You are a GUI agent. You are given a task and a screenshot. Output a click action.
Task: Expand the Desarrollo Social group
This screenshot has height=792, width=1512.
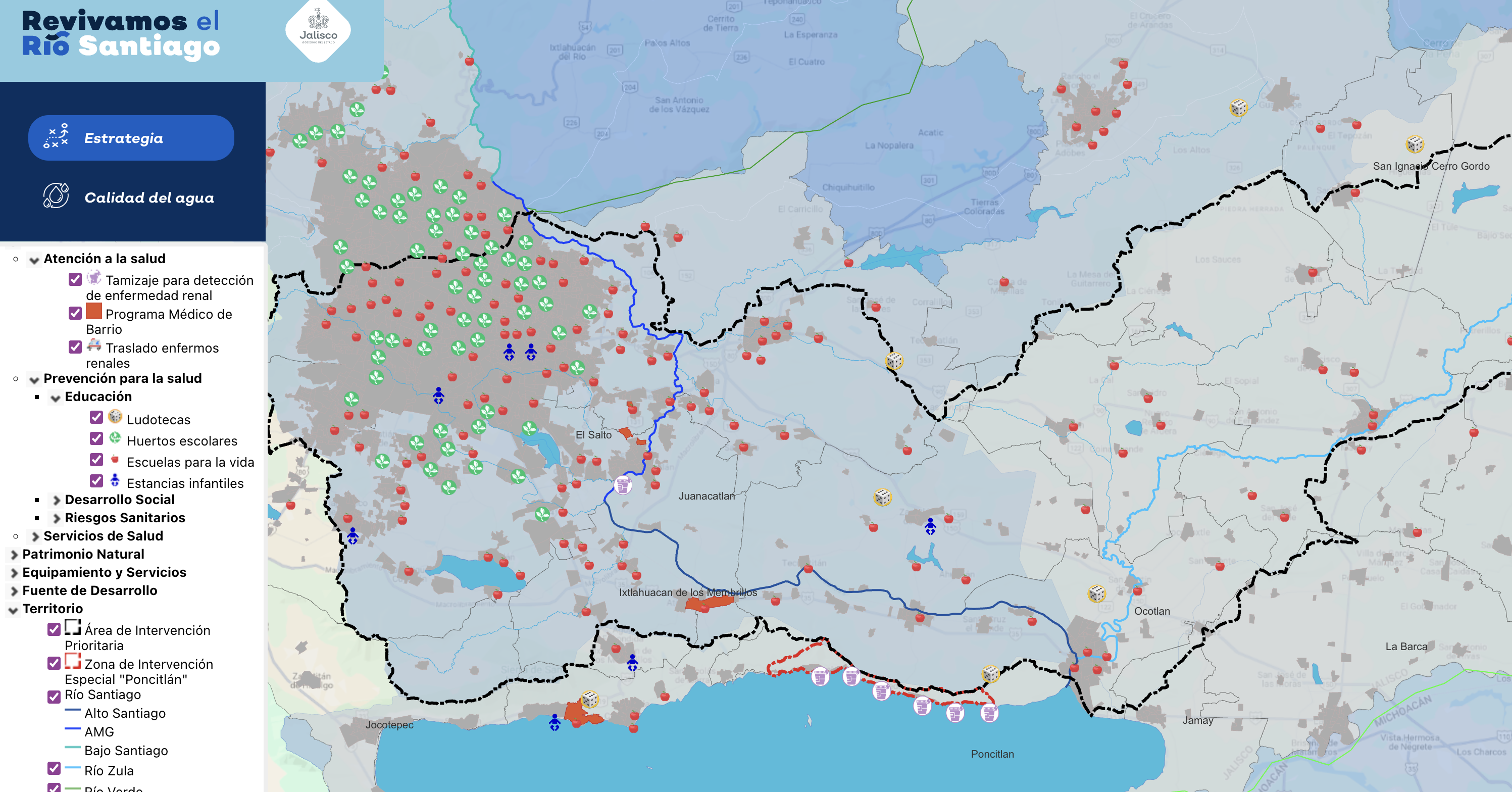click(57, 500)
